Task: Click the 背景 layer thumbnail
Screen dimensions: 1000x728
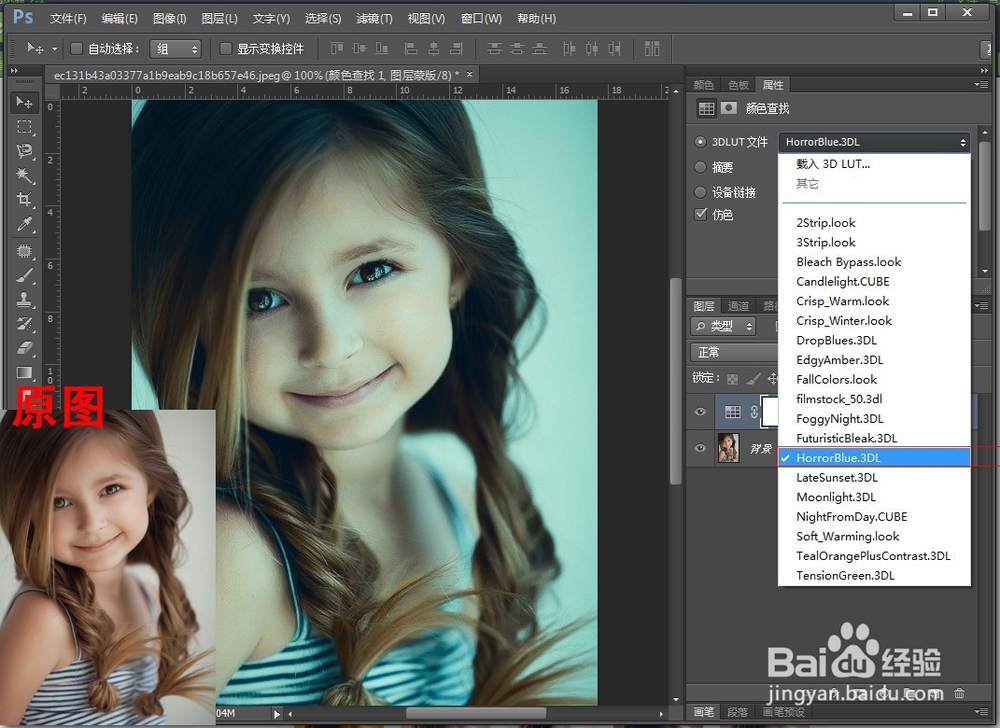Action: click(728, 449)
